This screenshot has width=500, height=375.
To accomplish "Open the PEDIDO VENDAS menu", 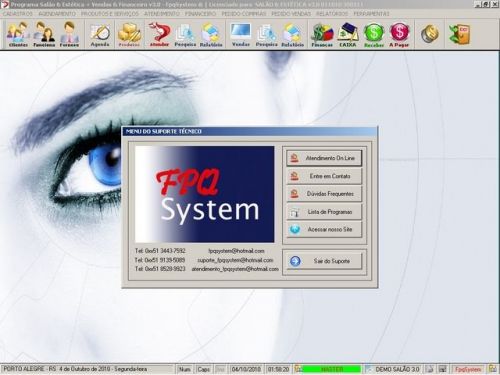I will [x=291, y=14].
